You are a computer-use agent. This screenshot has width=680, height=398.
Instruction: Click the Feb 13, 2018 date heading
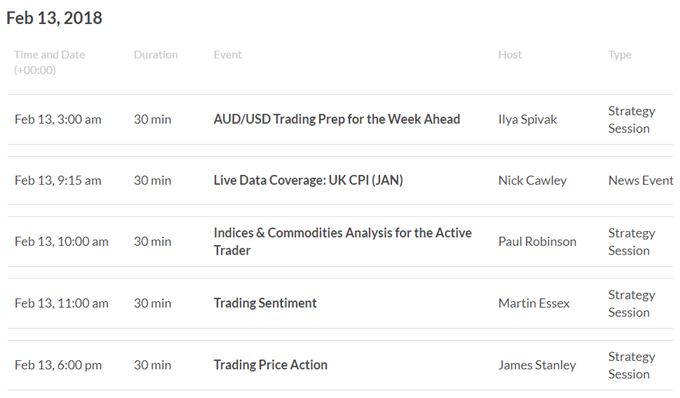[x=54, y=18]
